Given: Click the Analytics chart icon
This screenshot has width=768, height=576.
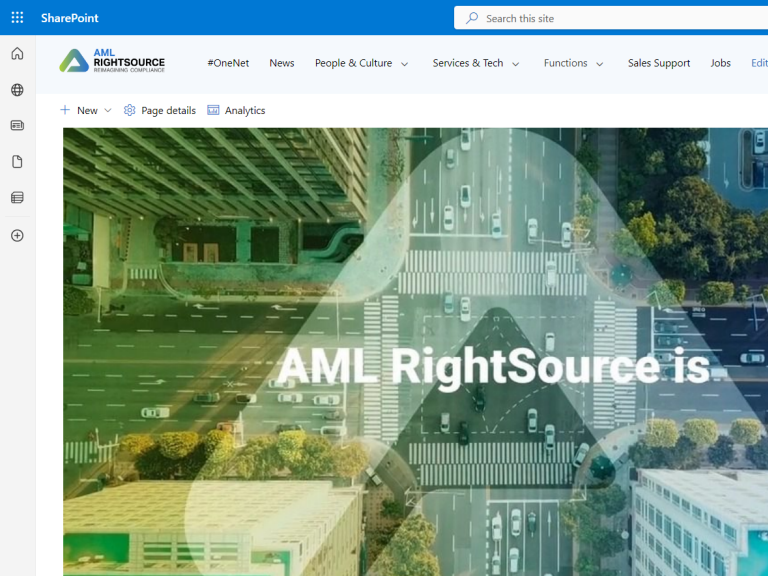Looking at the screenshot, I should [213, 110].
